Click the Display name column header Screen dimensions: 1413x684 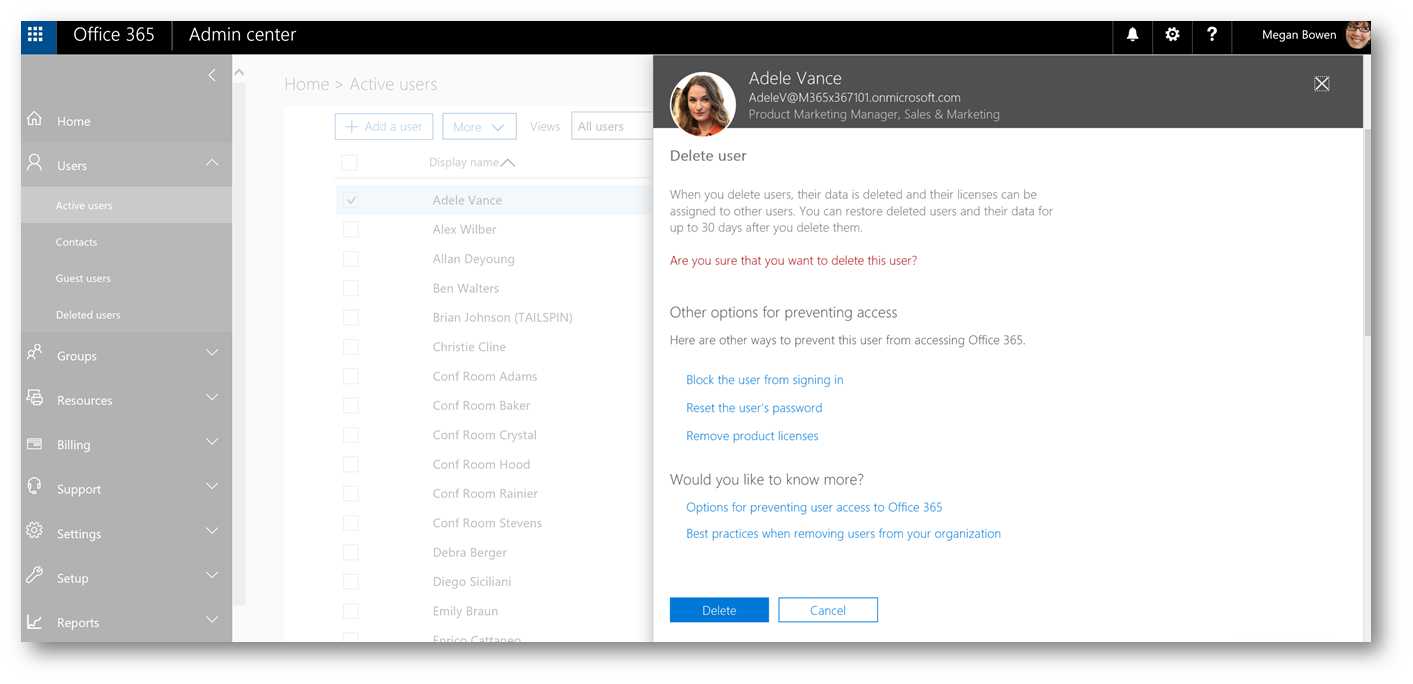[x=464, y=162]
